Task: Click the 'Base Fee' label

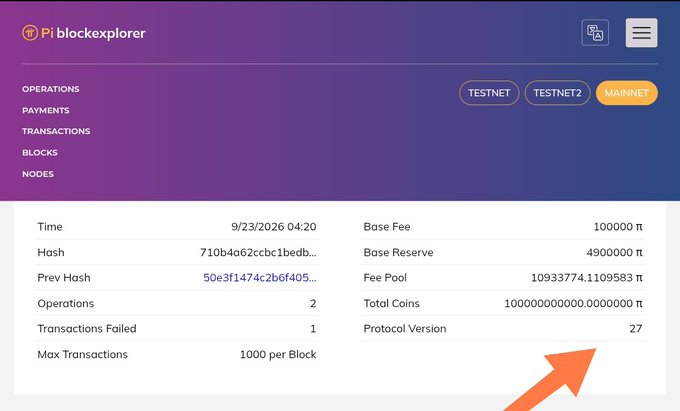Action: coord(387,227)
